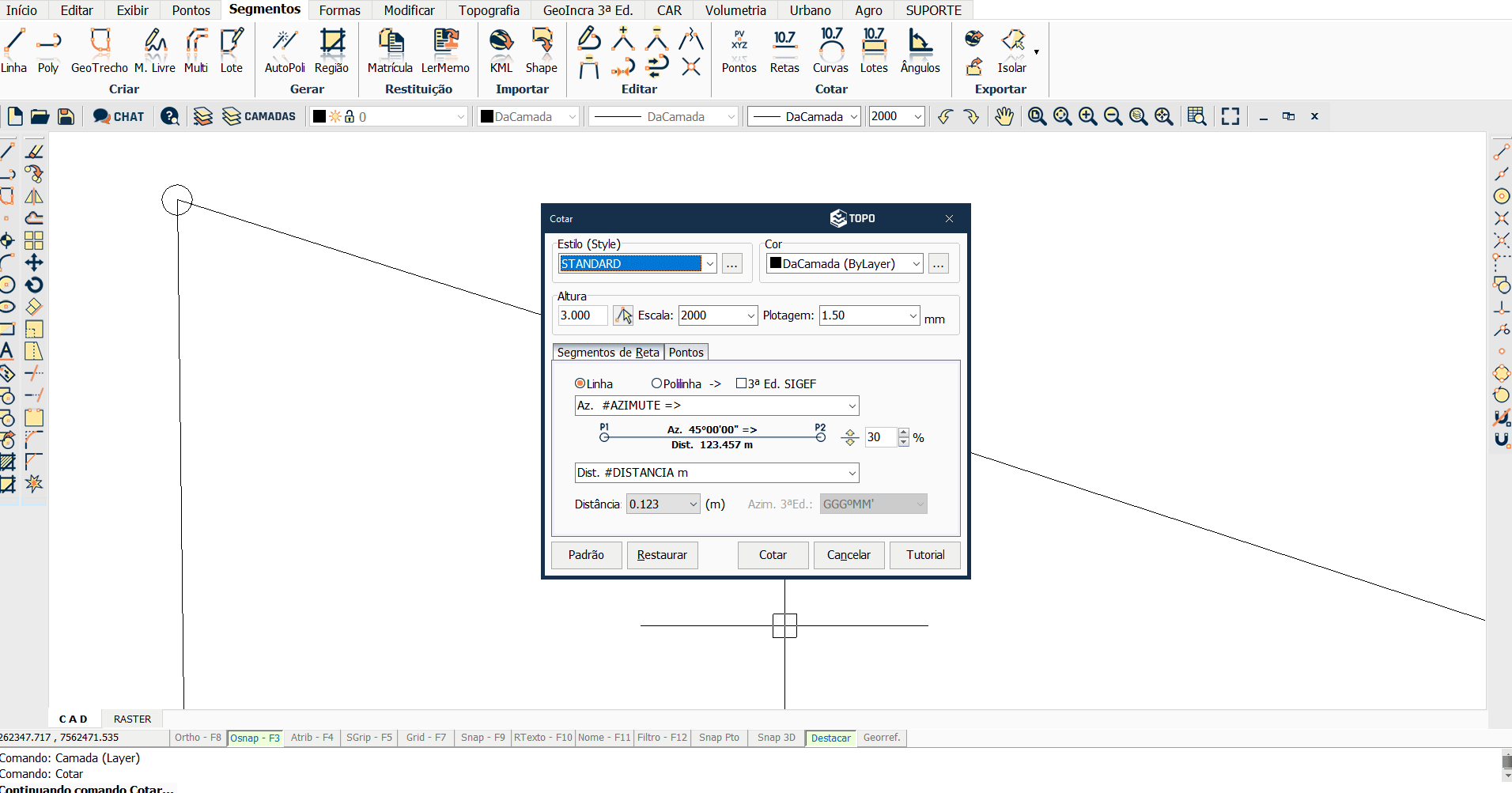Select the GeoTrecho tool in the ribbon
This screenshot has width=1512, height=793.
tap(100, 51)
